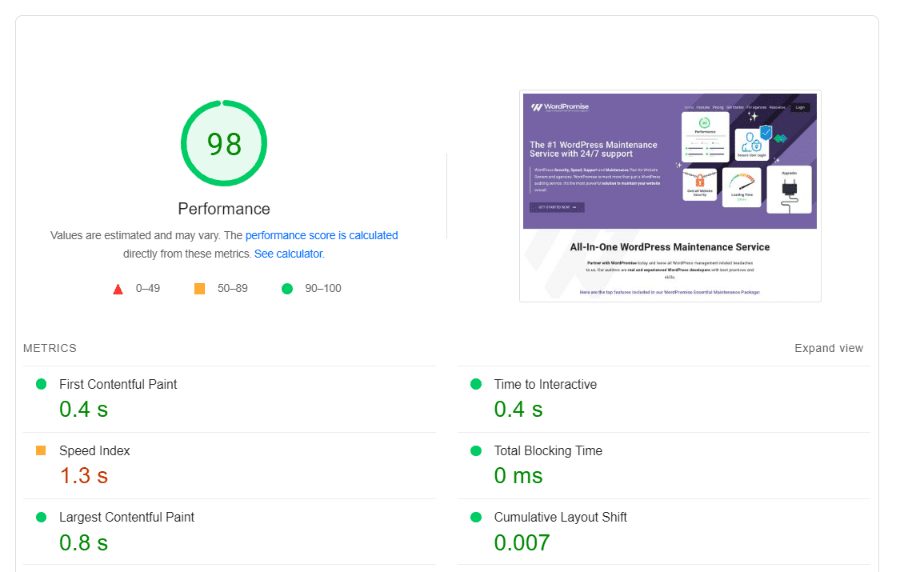
Task: Click the WordPromise page screenshot thumbnail
Action: 670,196
